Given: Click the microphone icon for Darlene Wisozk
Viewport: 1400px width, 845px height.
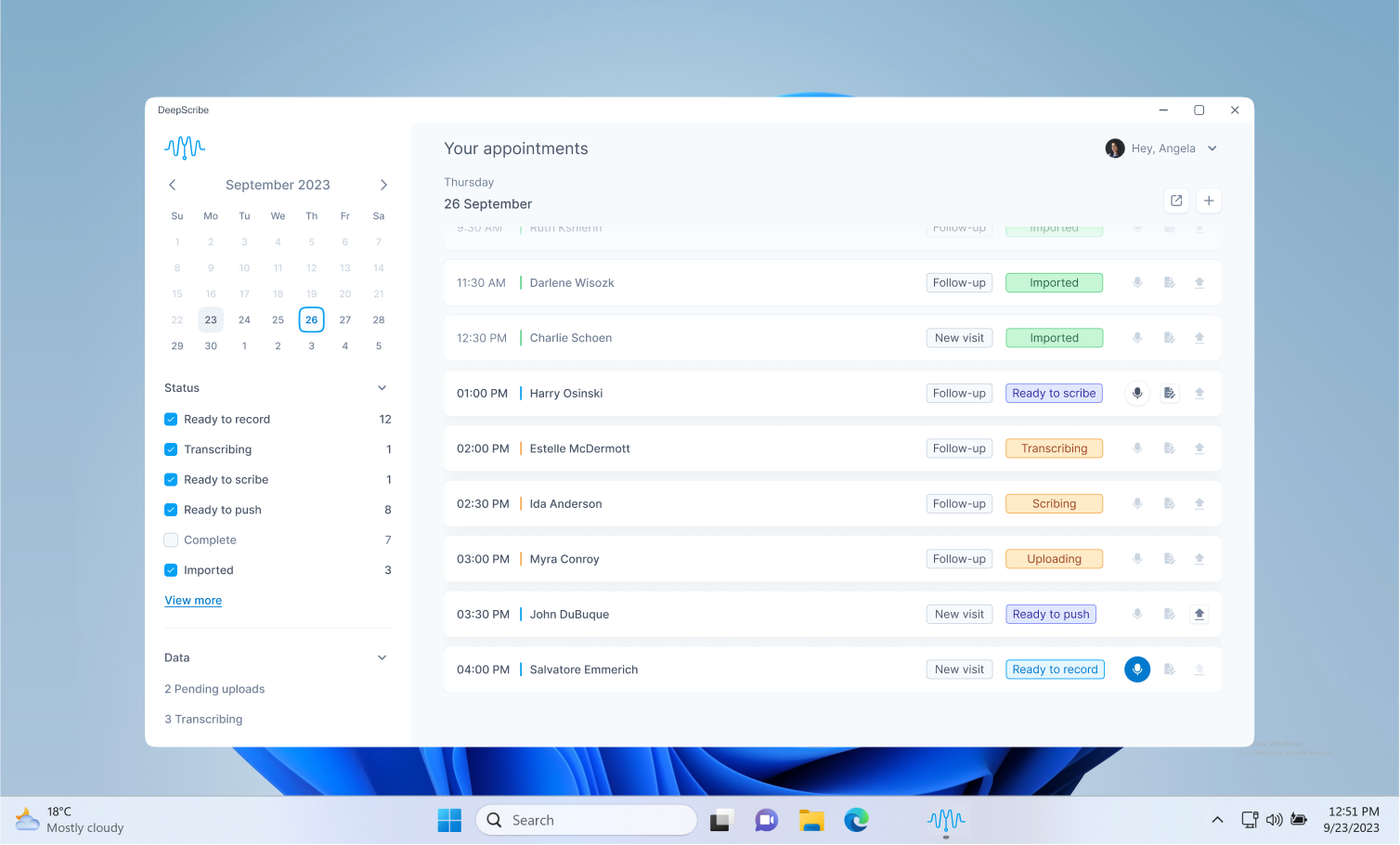Looking at the screenshot, I should 1137,283.
